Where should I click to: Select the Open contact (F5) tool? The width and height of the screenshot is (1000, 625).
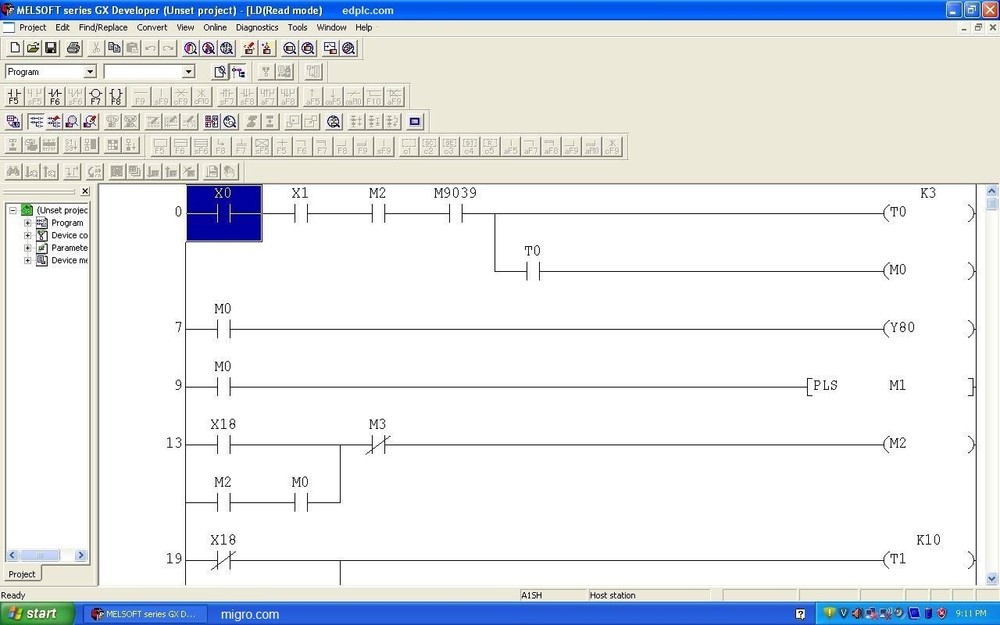coord(12,95)
